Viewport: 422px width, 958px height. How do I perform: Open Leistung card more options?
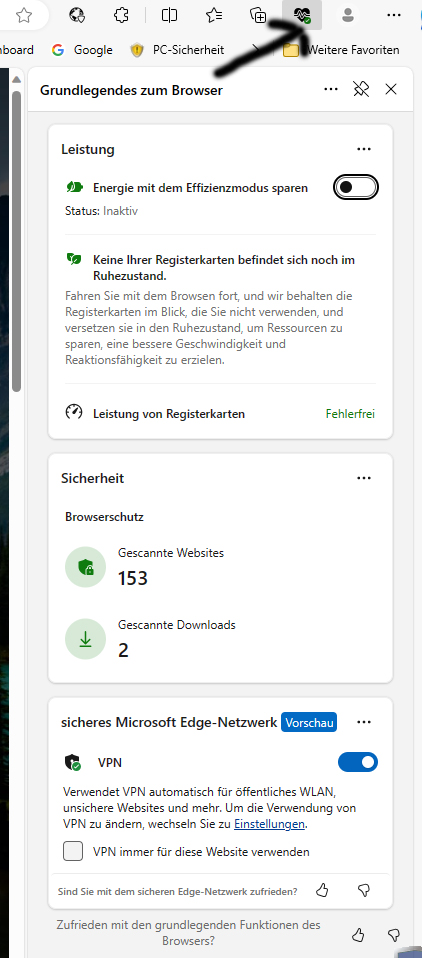click(364, 149)
